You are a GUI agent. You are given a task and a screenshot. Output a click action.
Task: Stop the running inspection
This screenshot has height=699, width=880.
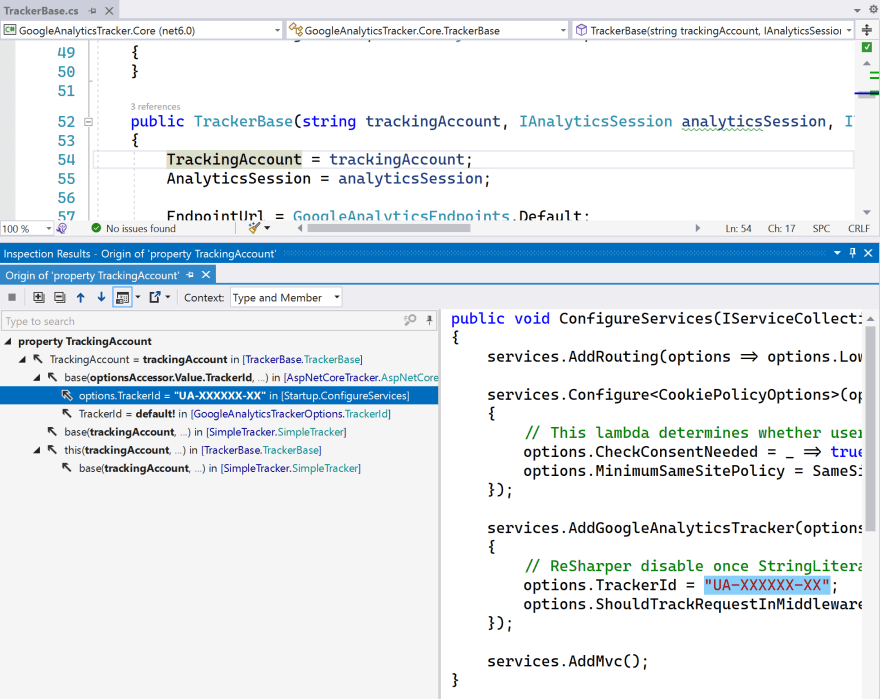click(x=12, y=298)
